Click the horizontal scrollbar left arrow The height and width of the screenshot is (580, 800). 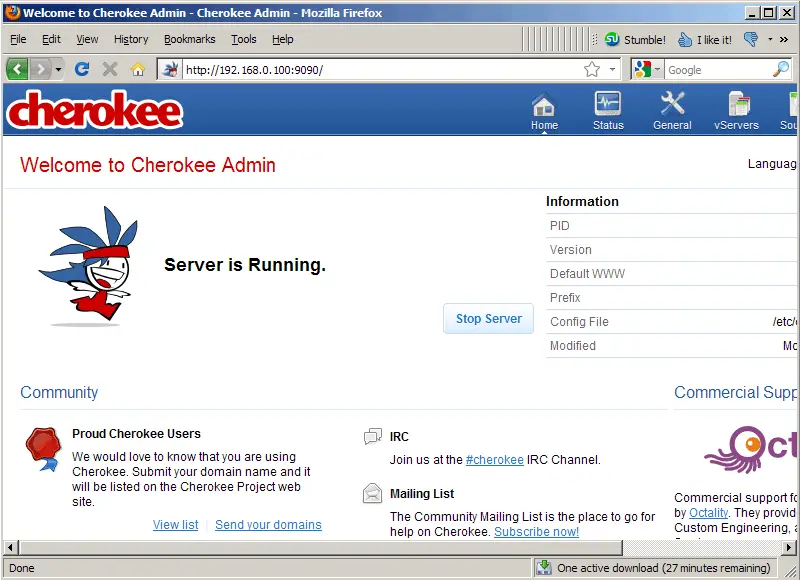(10, 548)
